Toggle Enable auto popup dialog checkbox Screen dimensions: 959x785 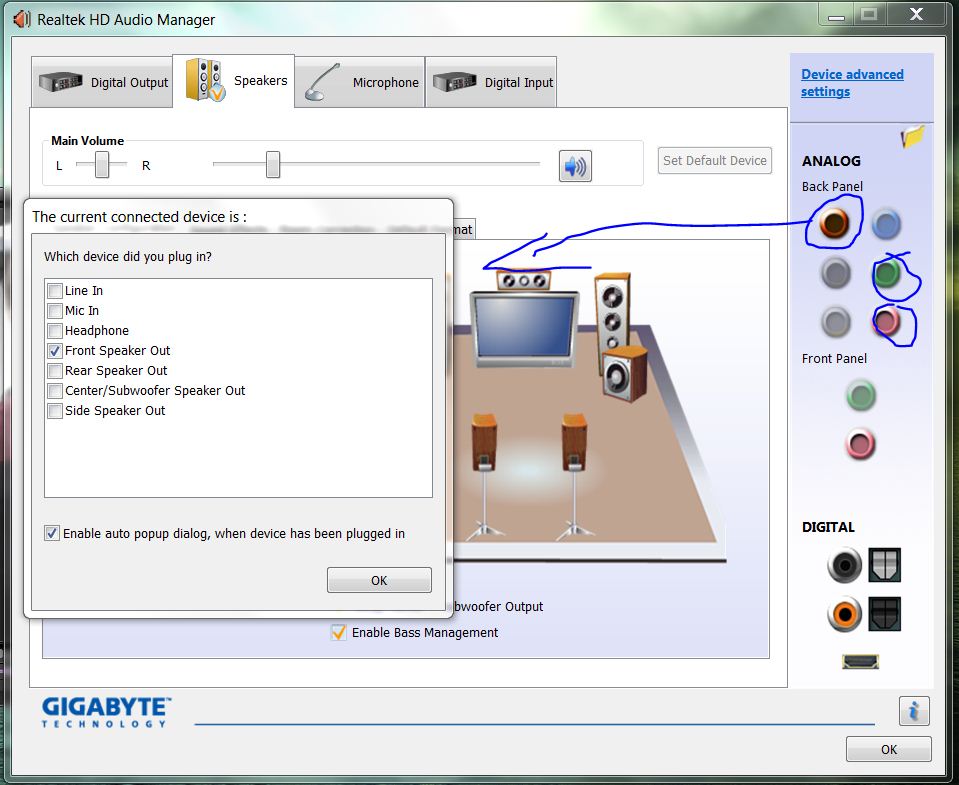pos(52,533)
